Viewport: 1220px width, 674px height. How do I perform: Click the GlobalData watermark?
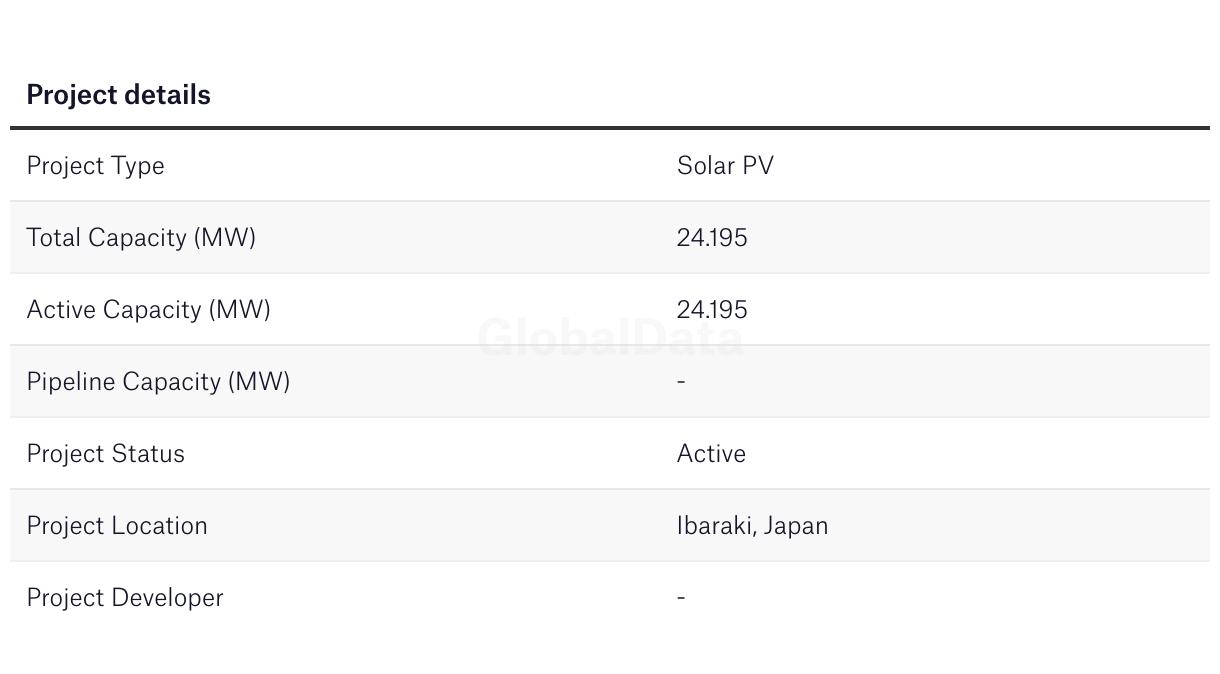(610, 337)
